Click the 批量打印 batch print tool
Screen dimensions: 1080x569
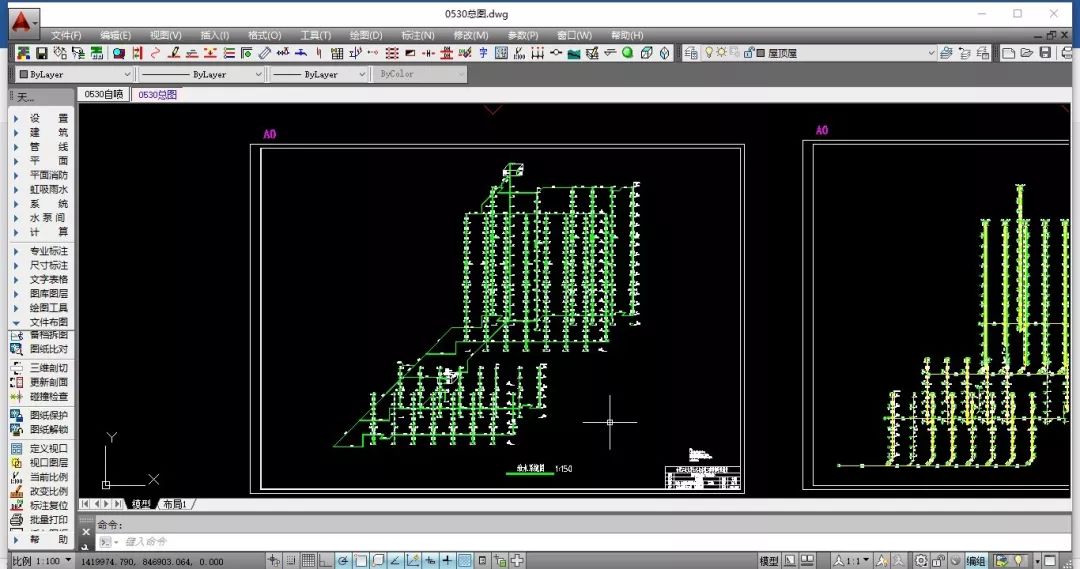[39, 520]
